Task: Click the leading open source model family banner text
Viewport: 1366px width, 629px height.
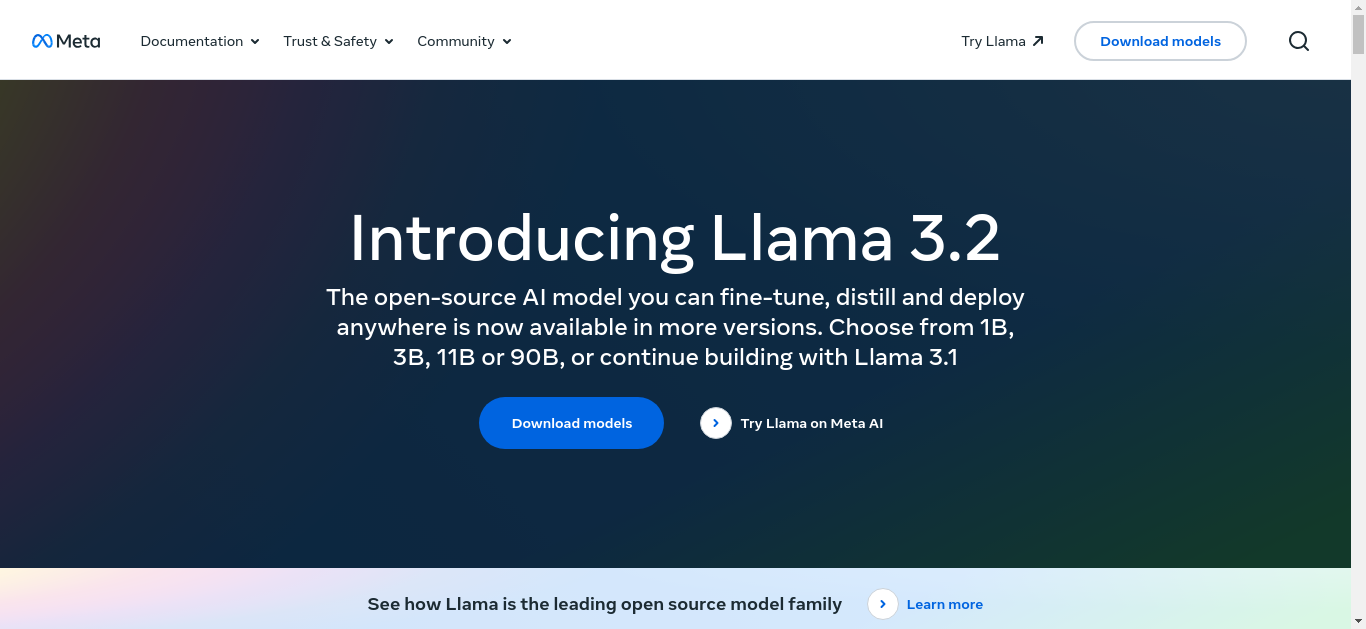Action: tap(604, 604)
